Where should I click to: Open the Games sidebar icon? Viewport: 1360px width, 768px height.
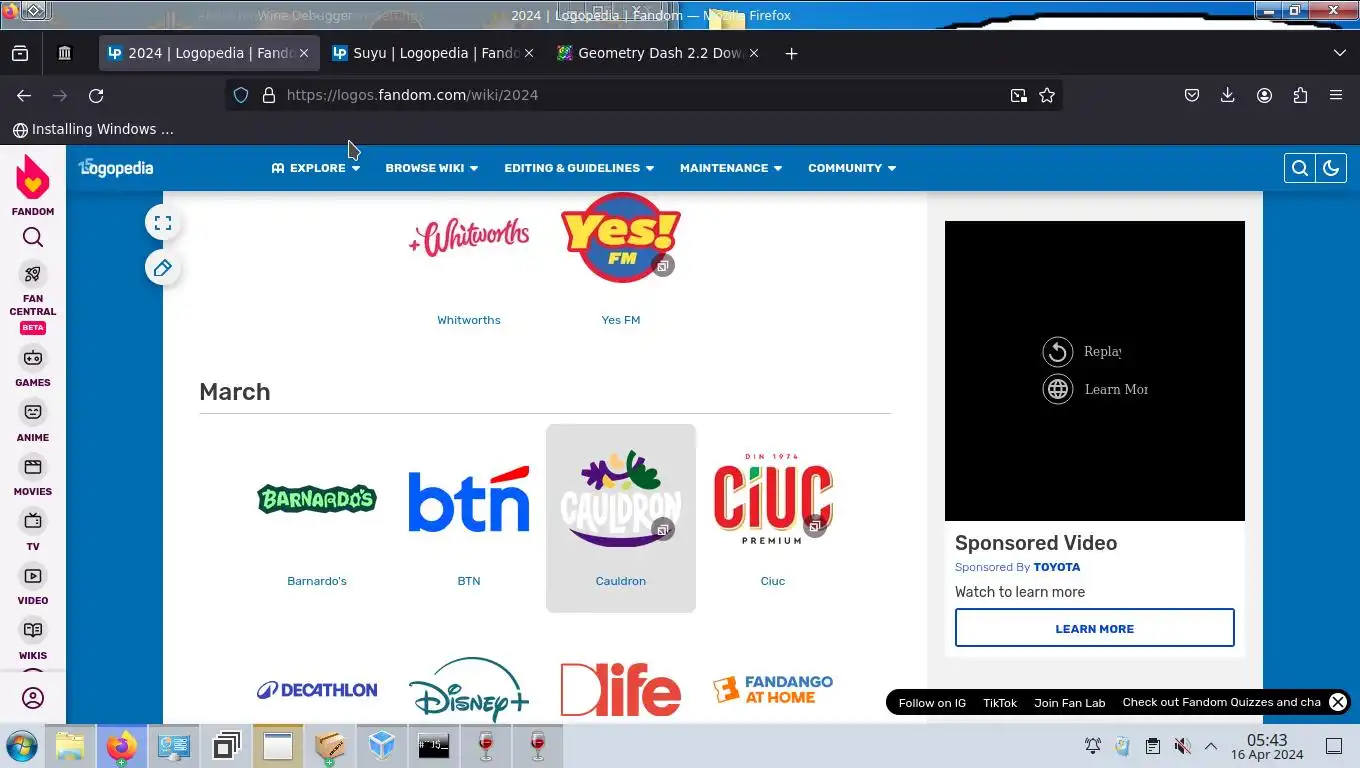(33, 358)
